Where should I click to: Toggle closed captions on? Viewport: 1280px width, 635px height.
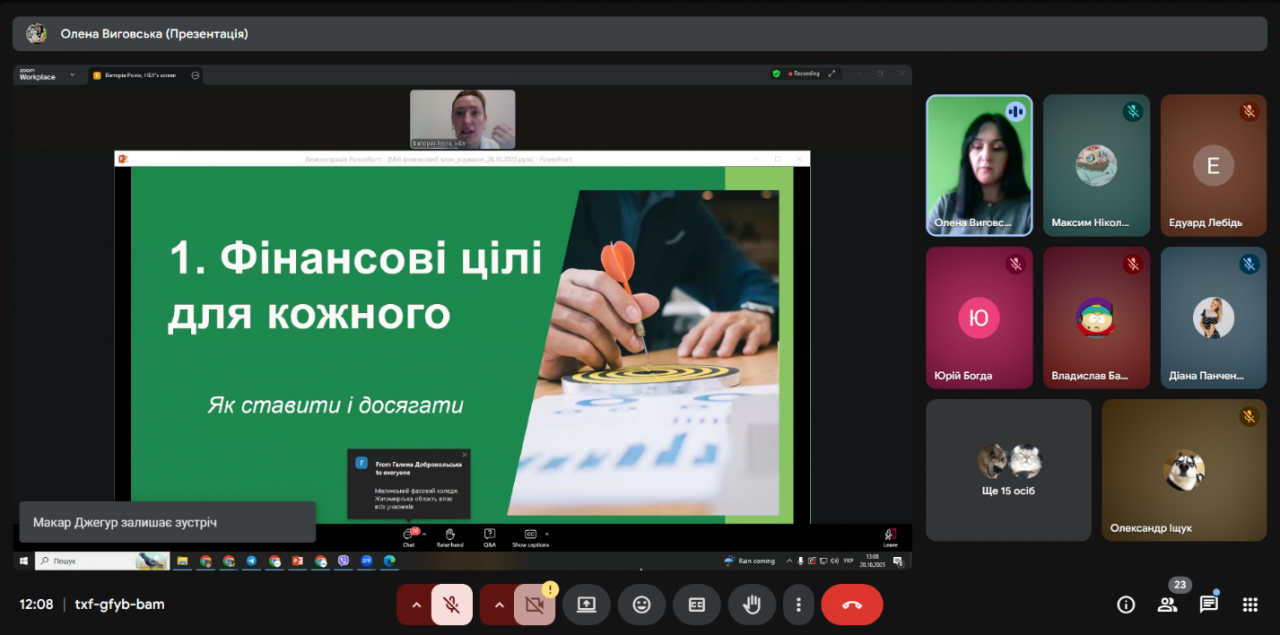point(696,604)
